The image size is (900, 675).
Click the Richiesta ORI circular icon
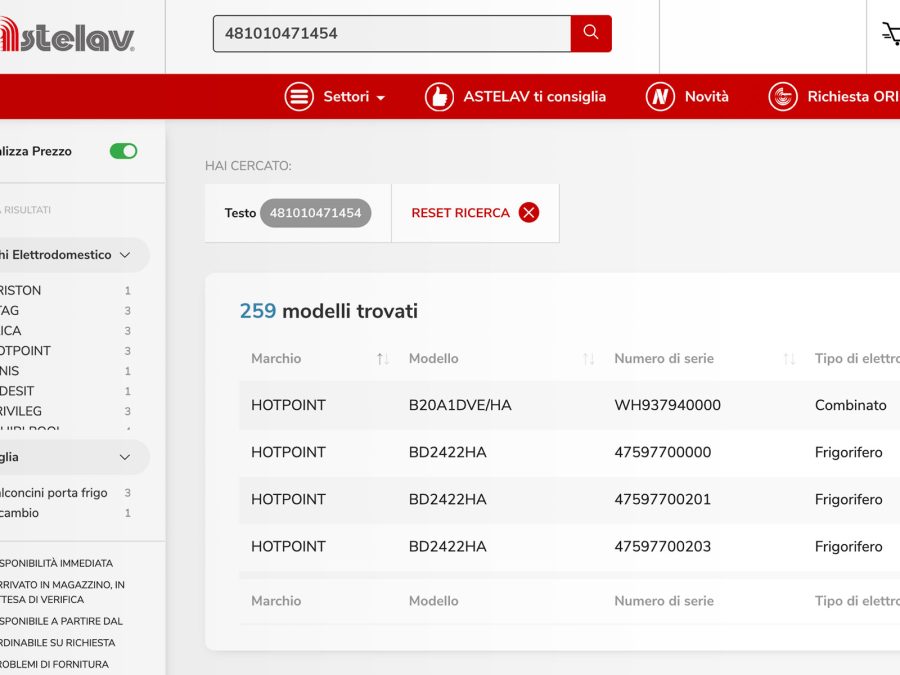click(783, 97)
